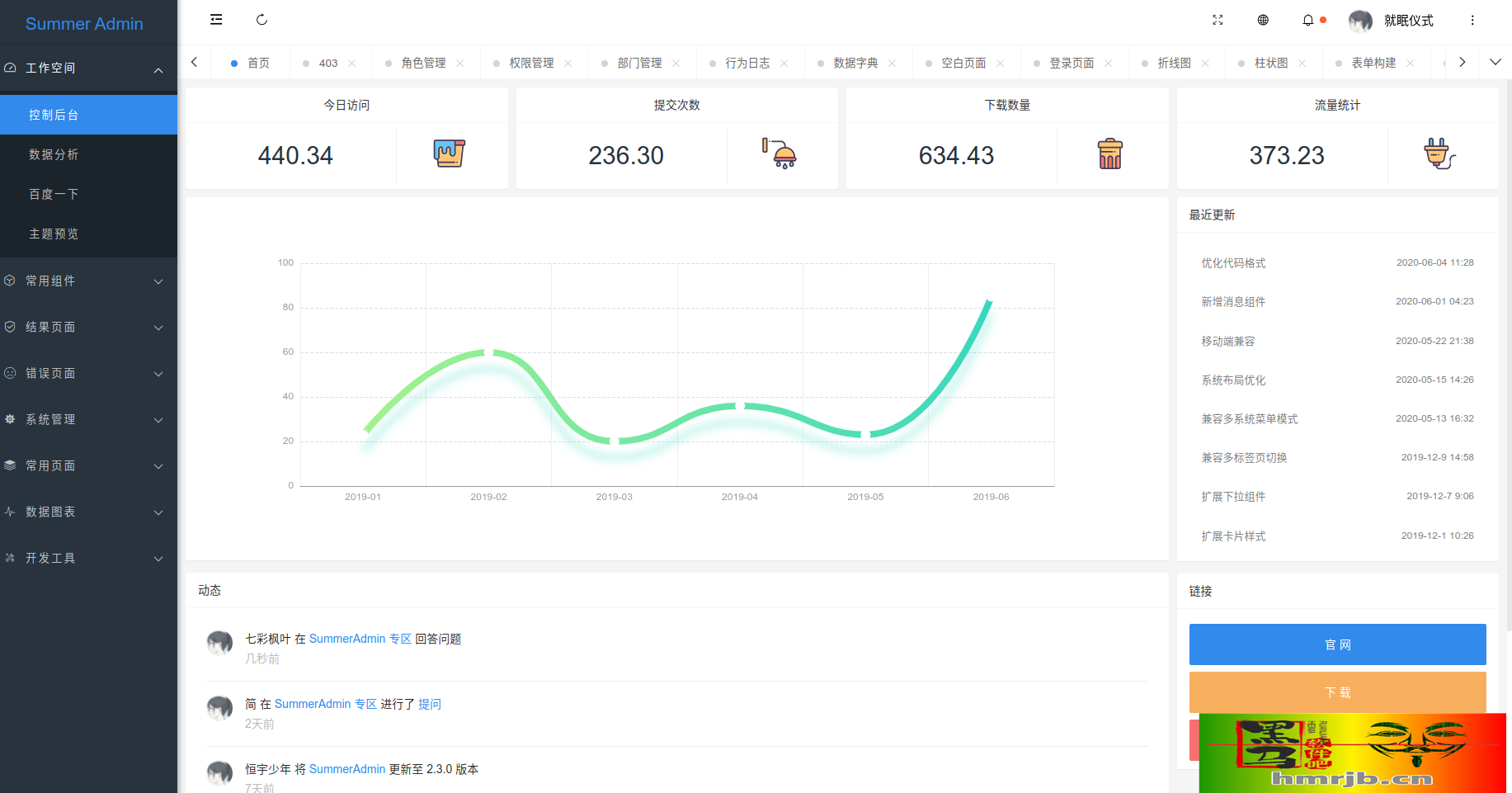This screenshot has height=793, width=1512.
Task: Click the orange 下载 button
Action: pyautogui.click(x=1337, y=692)
